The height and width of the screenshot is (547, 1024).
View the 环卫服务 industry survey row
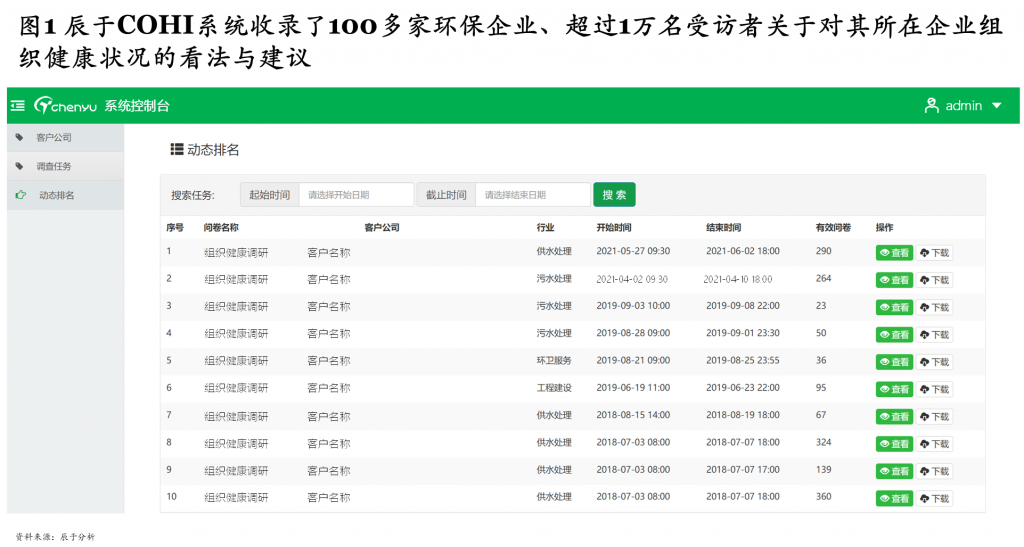pos(894,362)
